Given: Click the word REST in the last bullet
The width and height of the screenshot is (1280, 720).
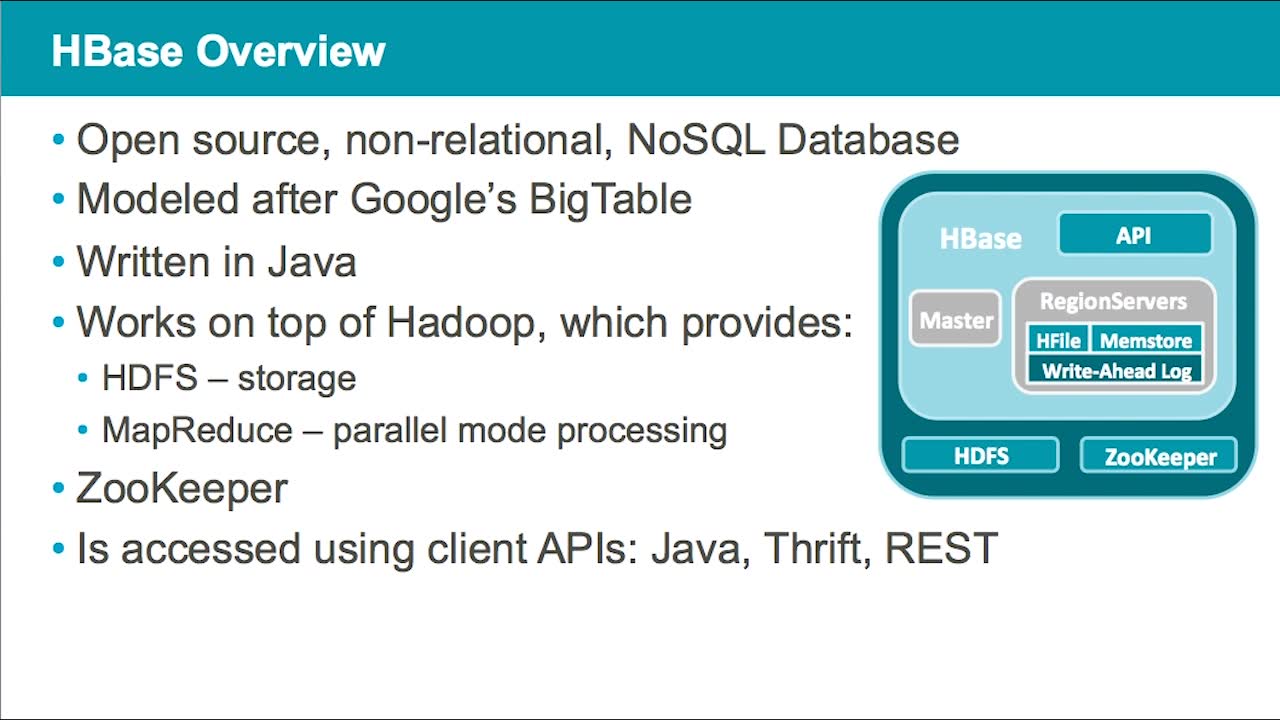Looking at the screenshot, I should (941, 548).
